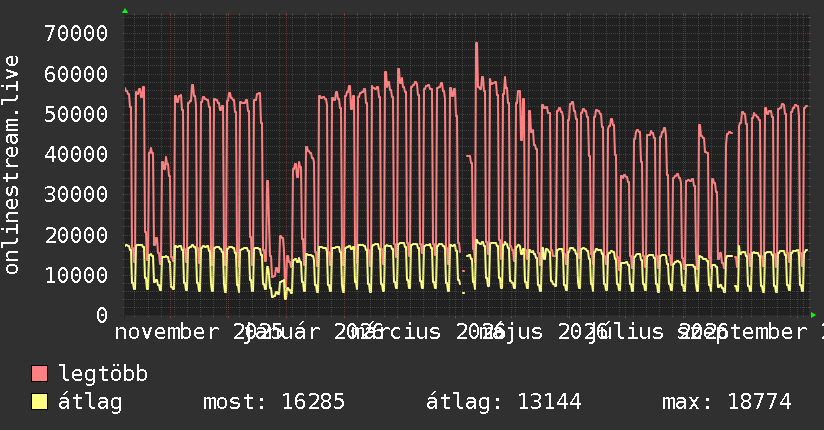This screenshot has height=430, width=824.
Task: Click the 60000 y-axis label
Action: click(76, 74)
